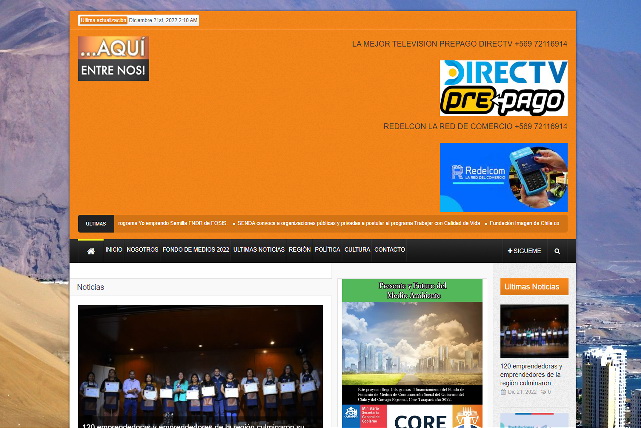
Task: Open the DirecTV Prepago banner
Action: (503, 87)
